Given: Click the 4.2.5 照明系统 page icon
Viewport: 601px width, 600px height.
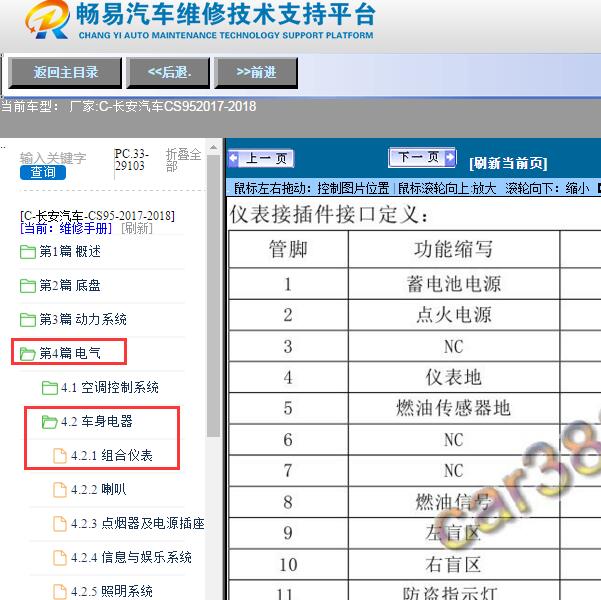Looking at the screenshot, I should tap(60, 591).
